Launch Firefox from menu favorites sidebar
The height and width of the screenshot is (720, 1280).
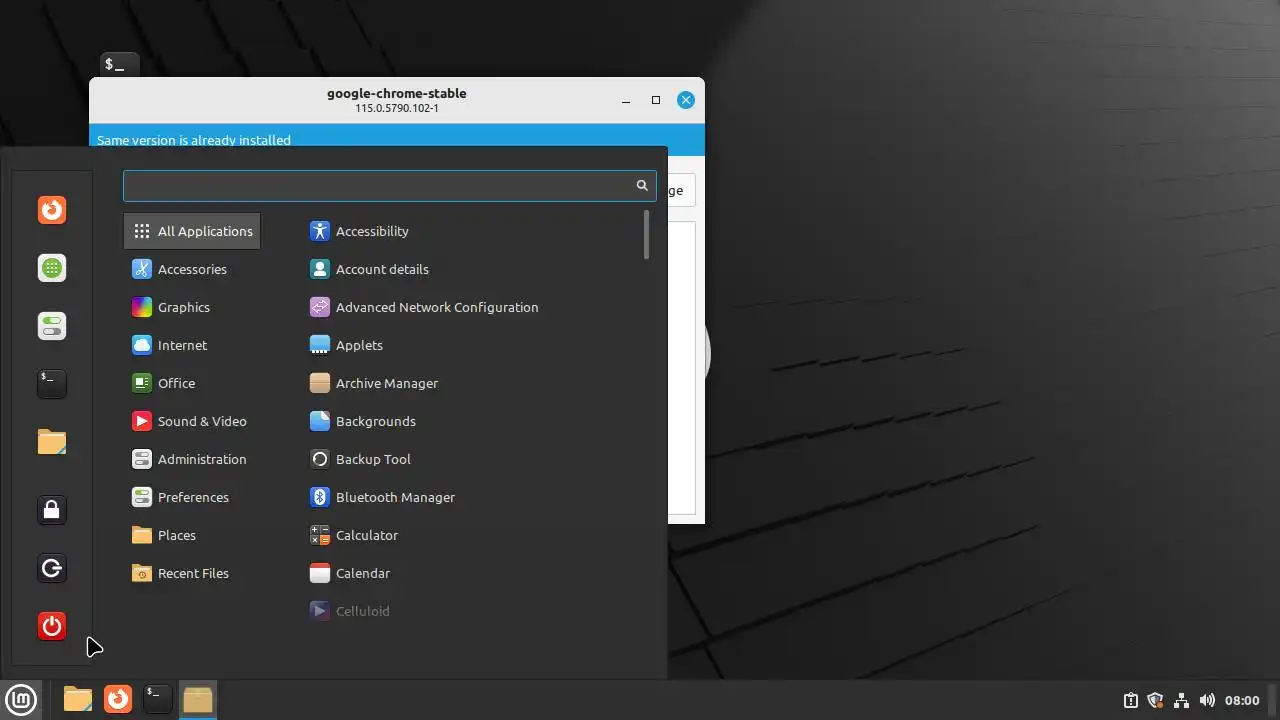52,210
